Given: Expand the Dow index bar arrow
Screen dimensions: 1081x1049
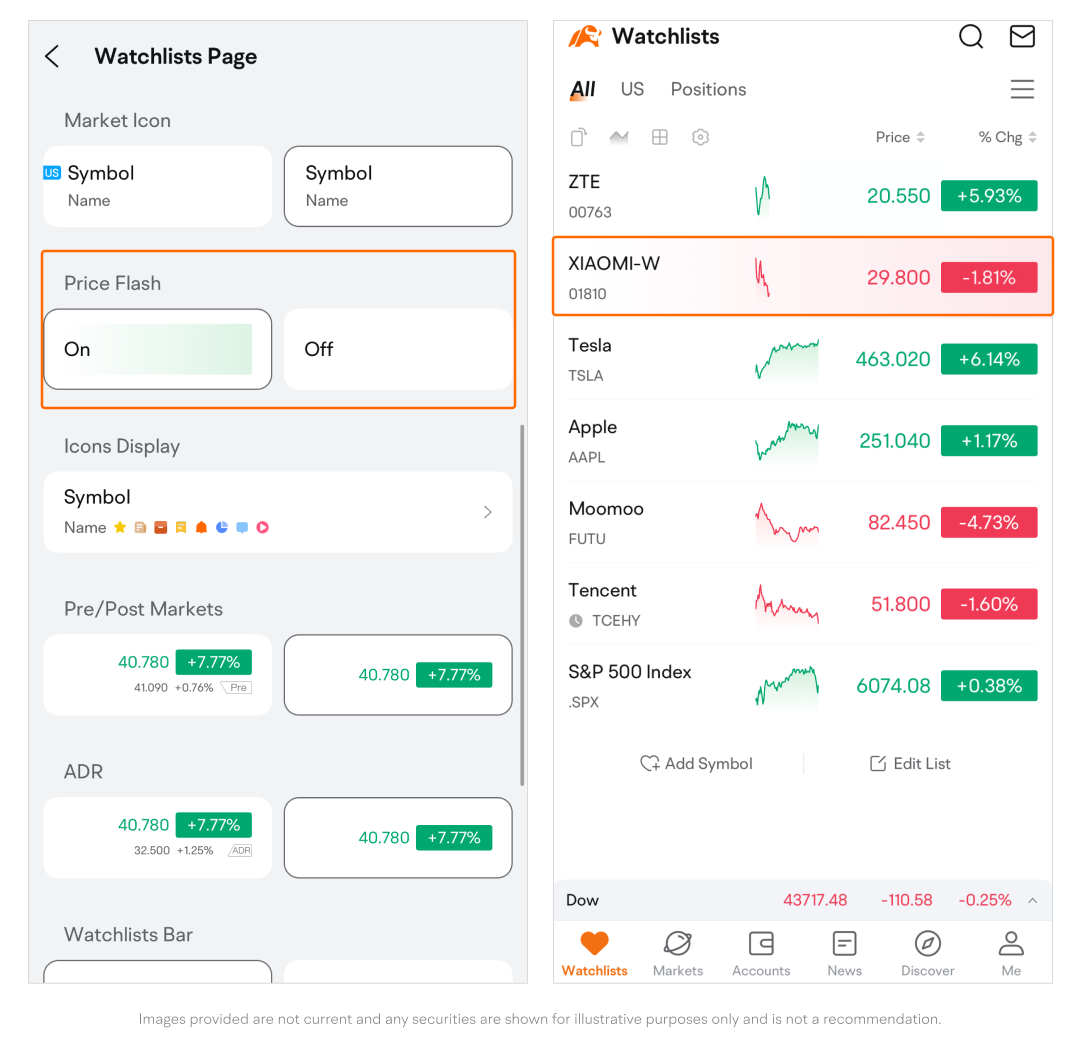Looking at the screenshot, I should pyautogui.click(x=1033, y=900).
